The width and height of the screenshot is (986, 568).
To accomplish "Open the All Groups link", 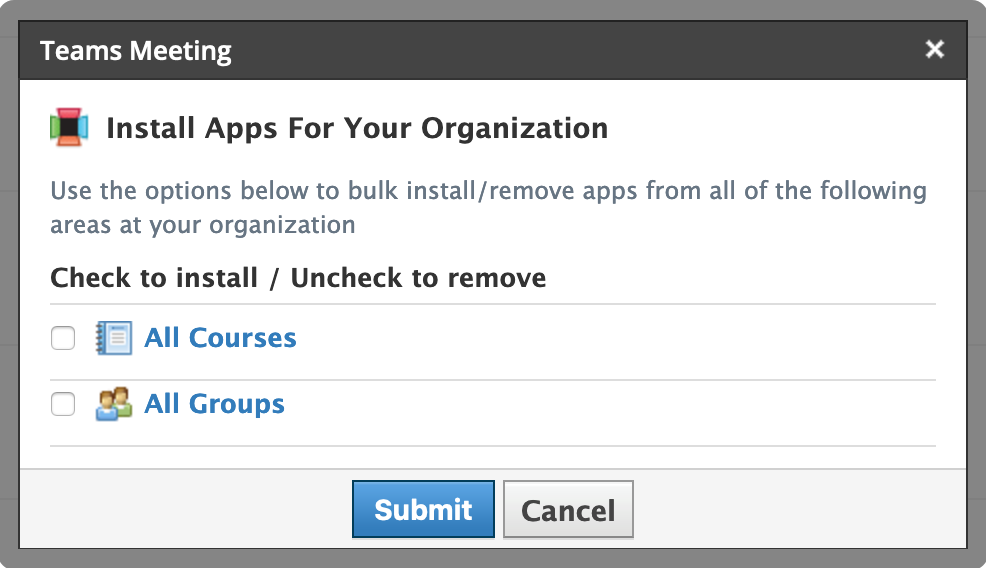I will tap(214, 404).
